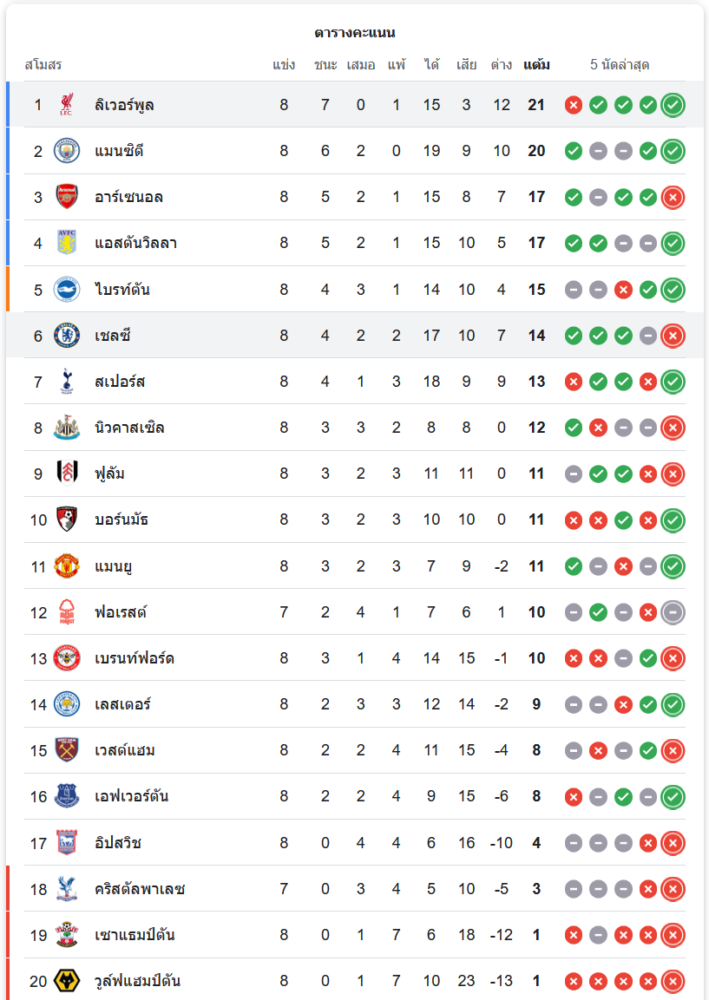Image resolution: width=709 pixels, height=1000 pixels.
Task: Click Ipswich's latest red loss result icon
Action: pos(673,843)
